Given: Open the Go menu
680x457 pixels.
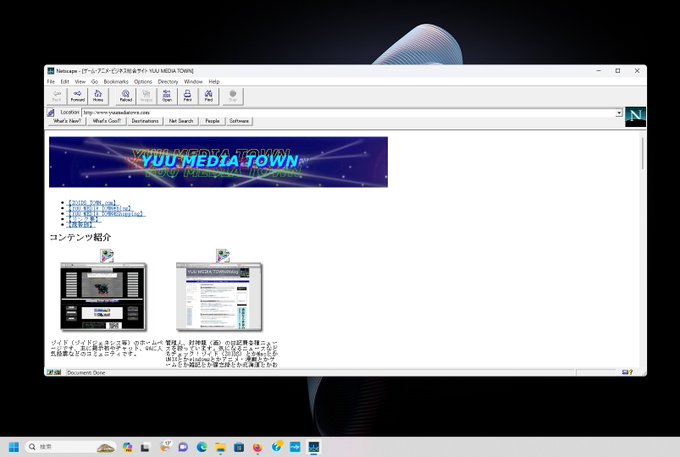Looking at the screenshot, I should coord(95,82).
